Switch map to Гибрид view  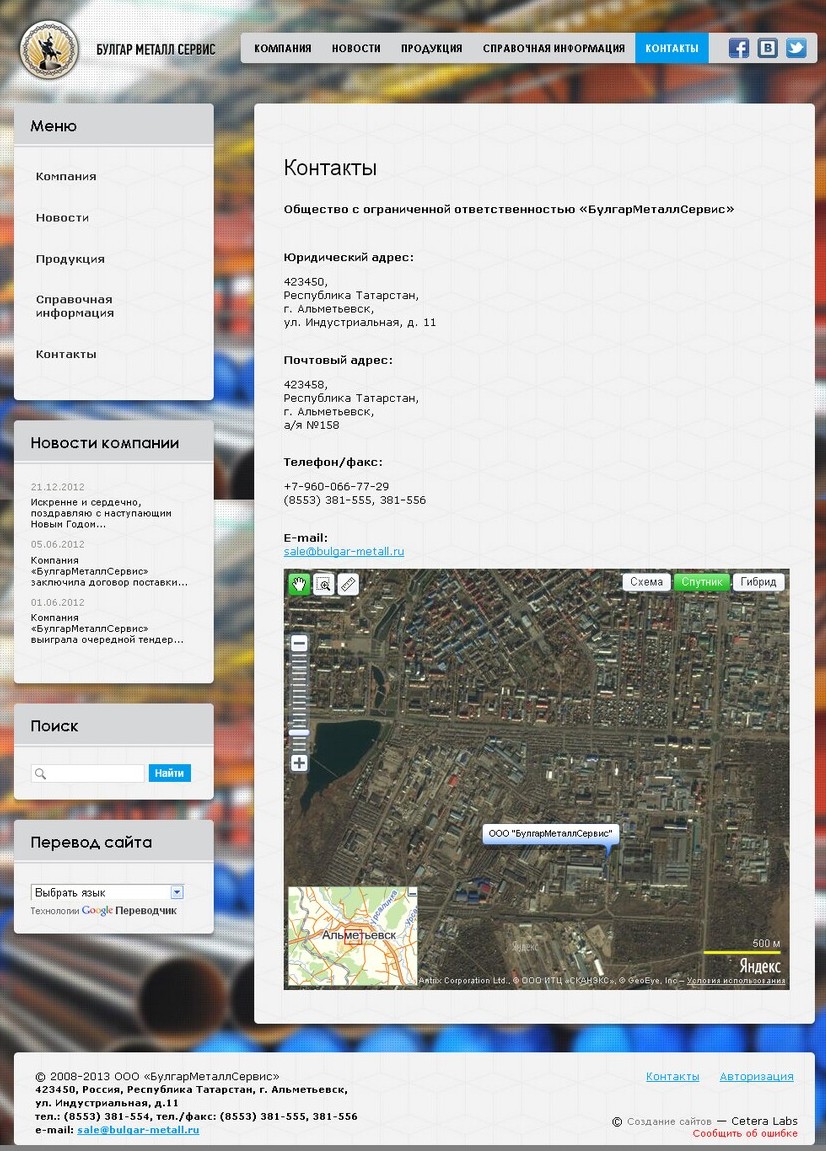(758, 582)
